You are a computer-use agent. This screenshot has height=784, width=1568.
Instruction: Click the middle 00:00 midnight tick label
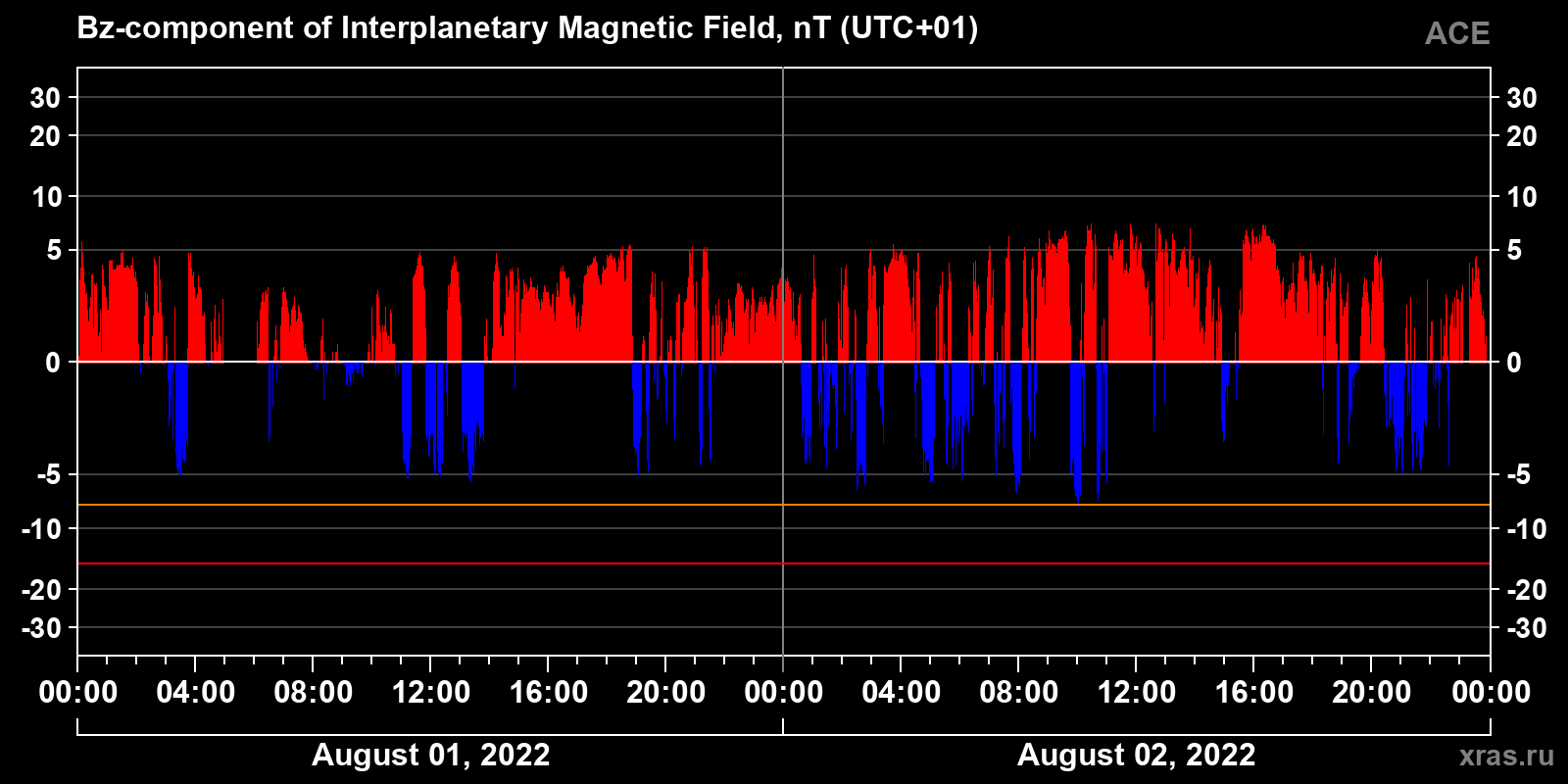(784, 693)
